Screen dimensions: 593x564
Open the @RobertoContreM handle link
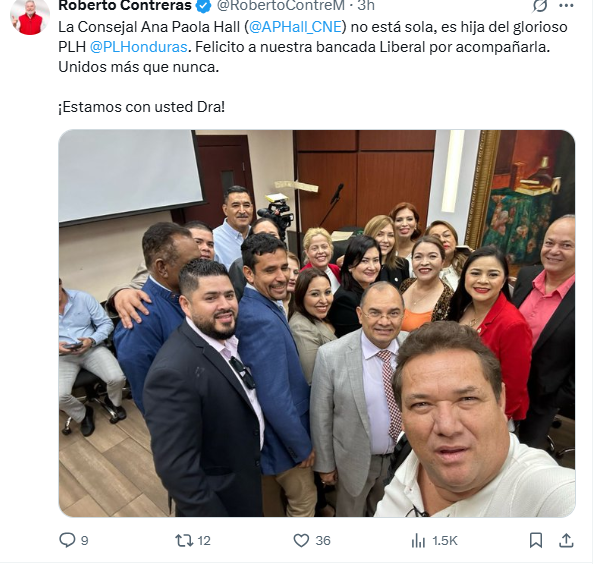pyautogui.click(x=281, y=5)
